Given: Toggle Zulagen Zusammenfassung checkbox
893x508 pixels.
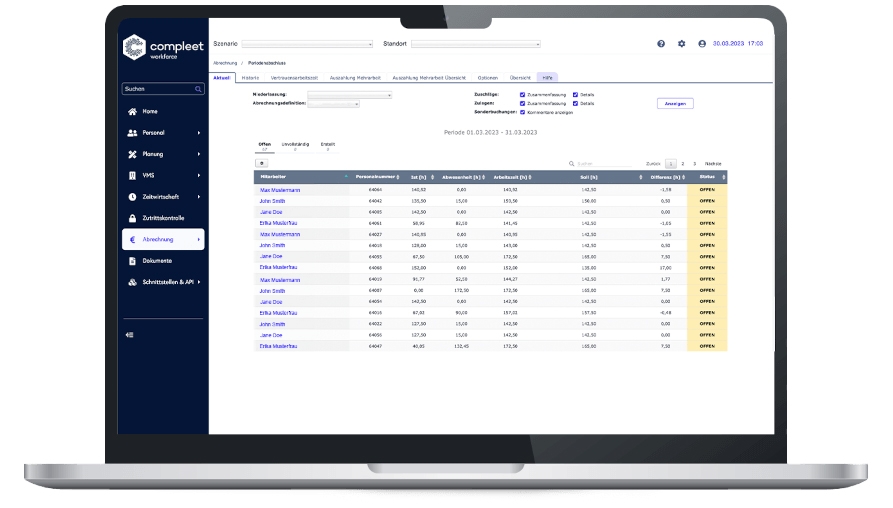Looking at the screenshot, I should click(x=522, y=104).
